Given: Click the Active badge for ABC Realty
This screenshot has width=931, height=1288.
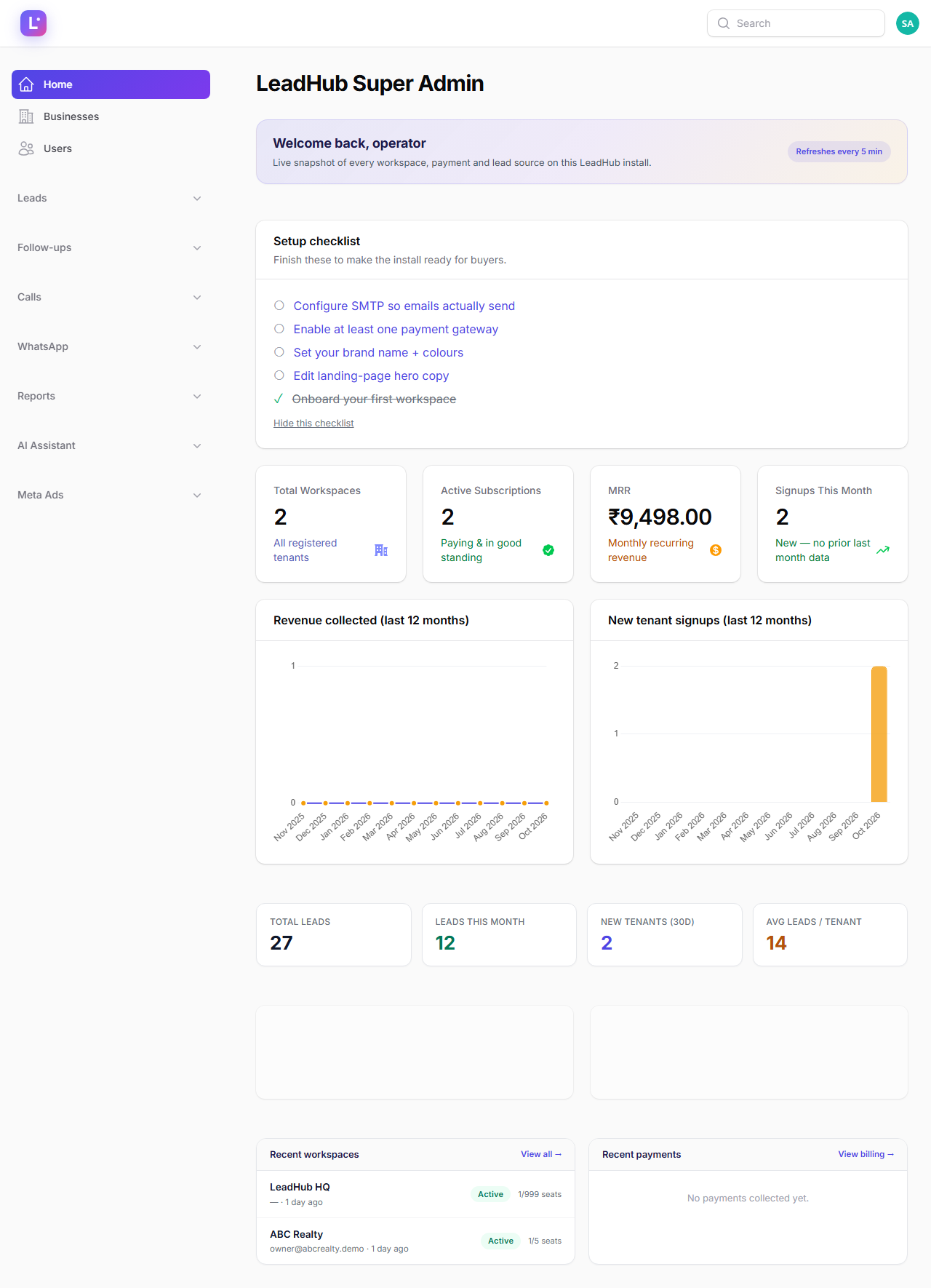Looking at the screenshot, I should (500, 1241).
